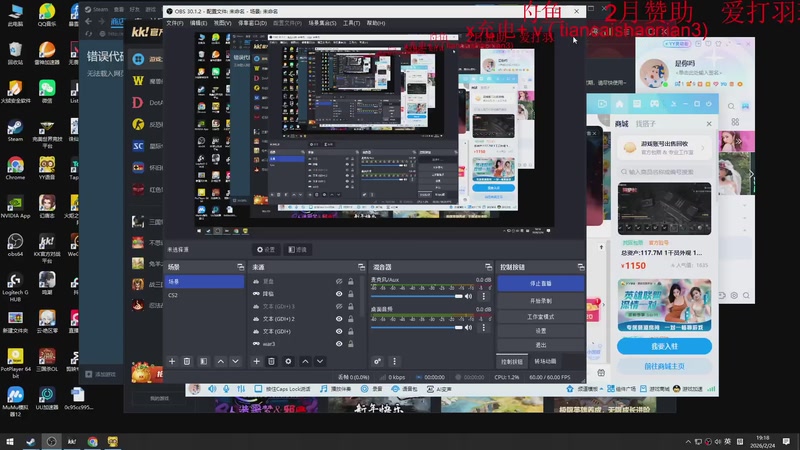Open the 前往商城主页 link
Image resolution: width=800 pixels, height=450 pixels.
(x=664, y=366)
